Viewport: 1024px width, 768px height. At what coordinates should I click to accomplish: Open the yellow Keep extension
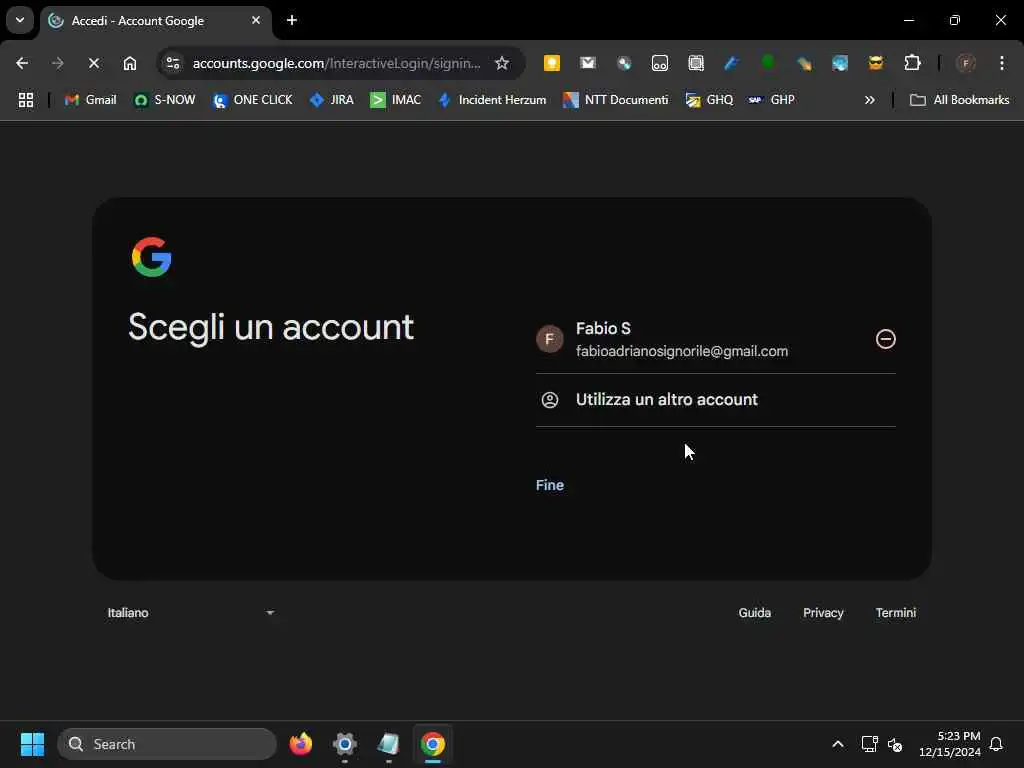(x=552, y=63)
